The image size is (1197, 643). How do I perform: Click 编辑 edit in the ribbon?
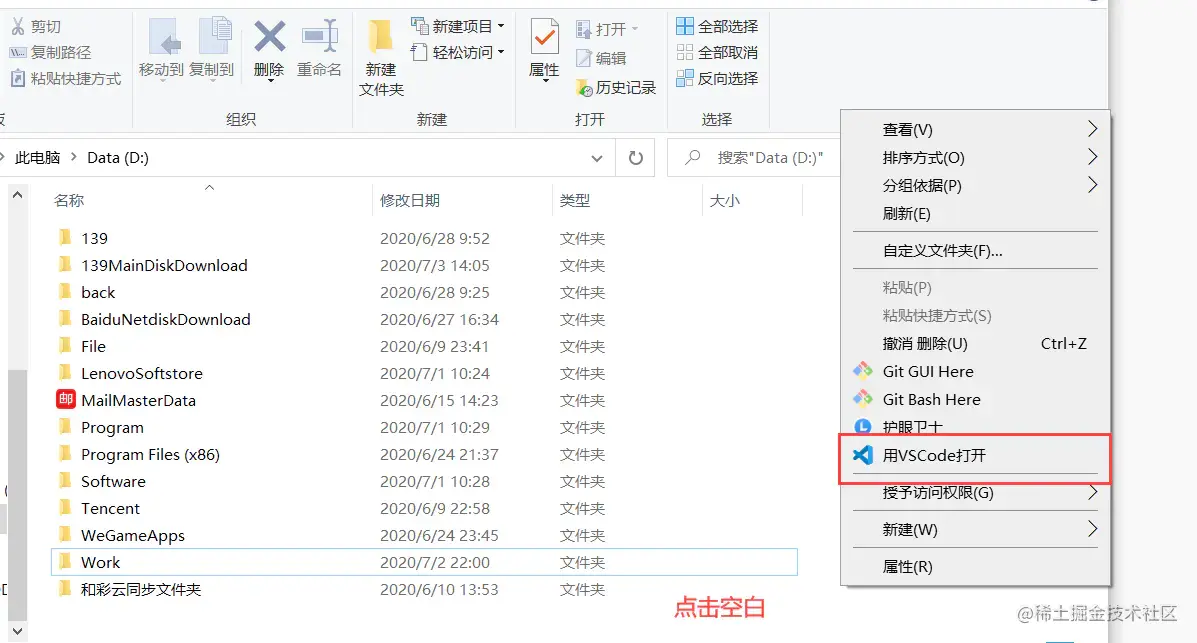pyautogui.click(x=601, y=58)
